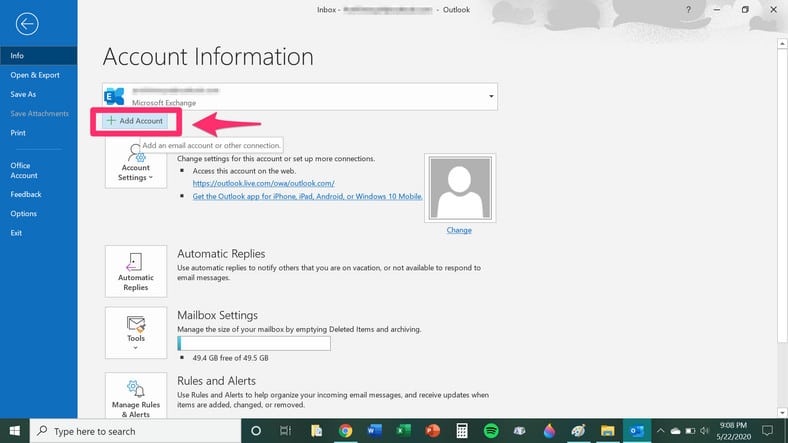
Task: Show hidden system tray icons
Action: click(661, 431)
